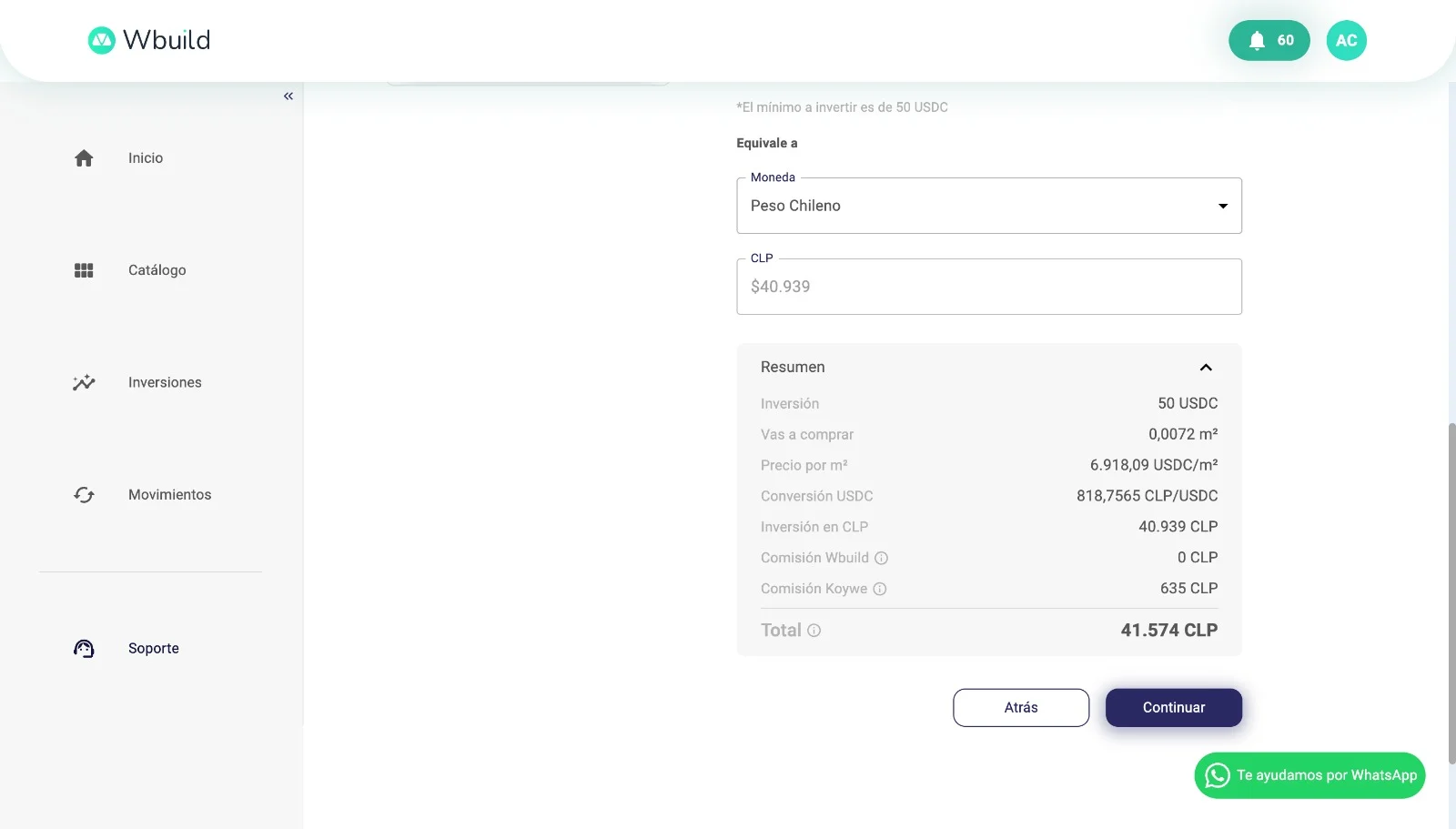Click the Wbuild logo
Screen dimensions: 1456x829
click(148, 40)
